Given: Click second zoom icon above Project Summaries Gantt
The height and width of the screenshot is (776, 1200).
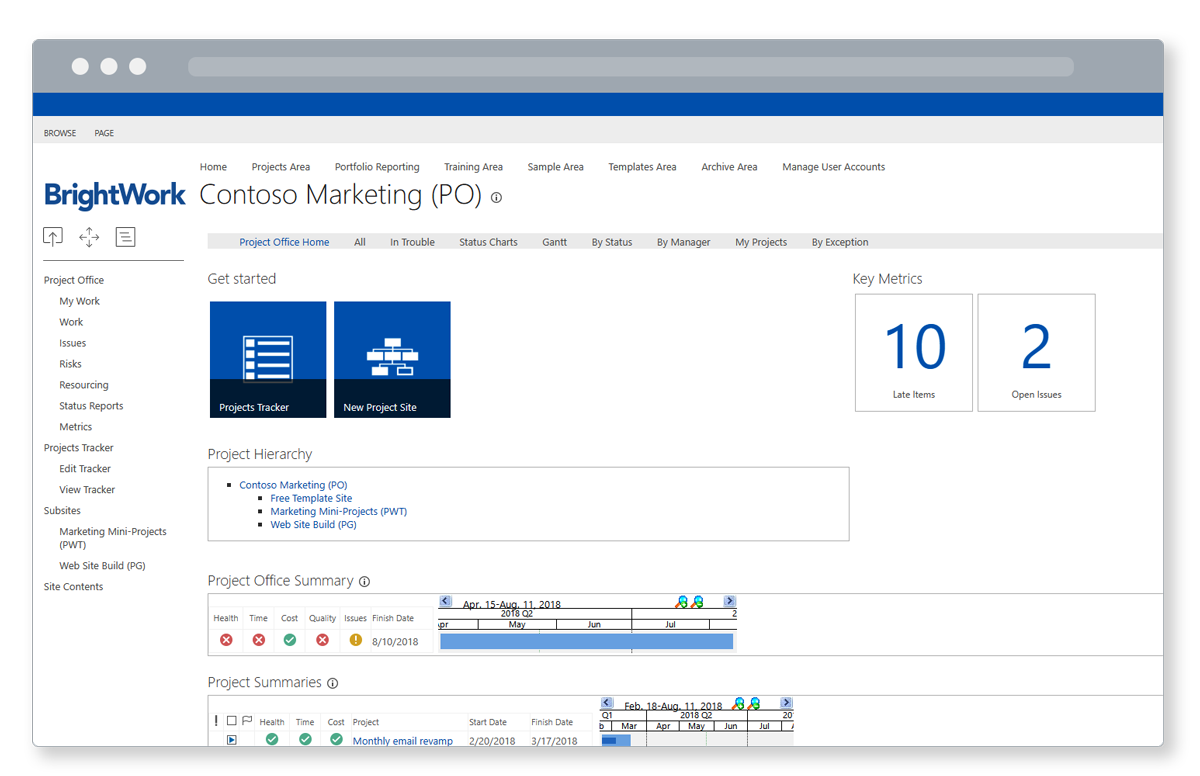Looking at the screenshot, I should [x=754, y=704].
